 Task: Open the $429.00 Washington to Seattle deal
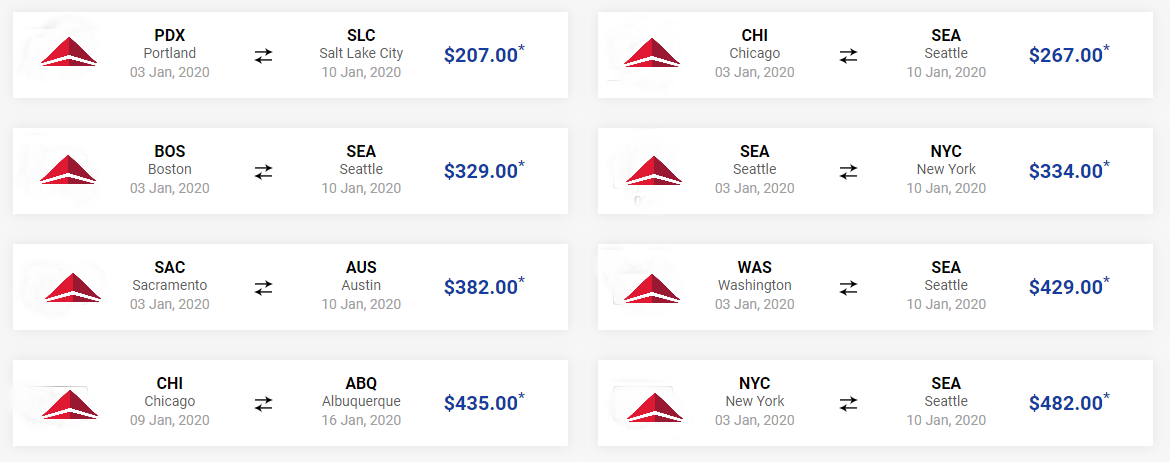(1069, 286)
